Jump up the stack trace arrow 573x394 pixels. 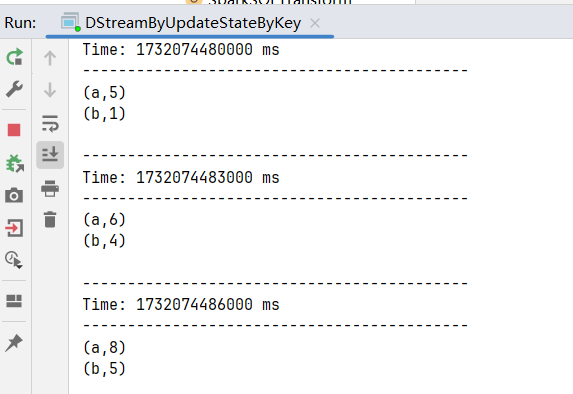(x=50, y=58)
